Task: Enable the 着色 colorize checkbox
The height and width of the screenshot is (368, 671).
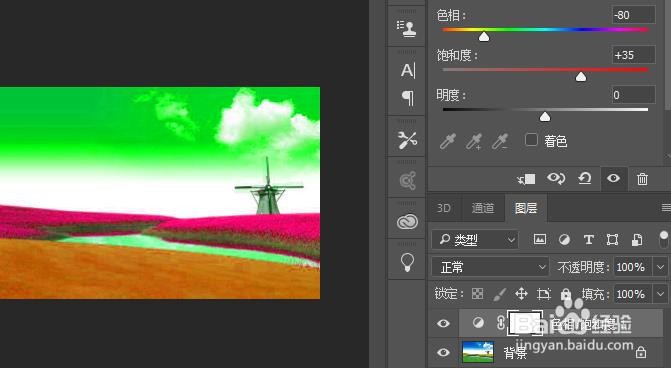Action: (x=531, y=140)
